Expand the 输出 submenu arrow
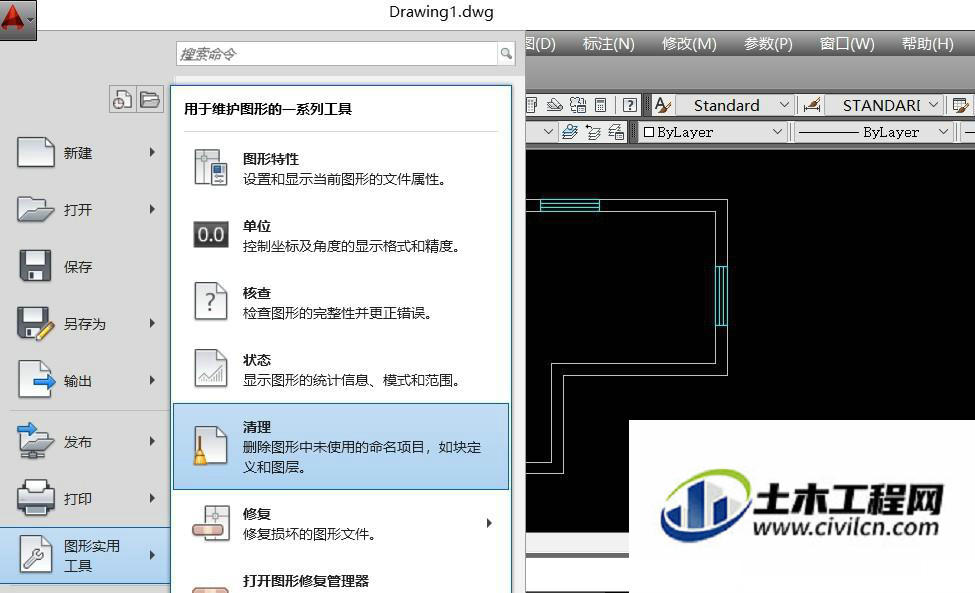This screenshot has height=593, width=975. [152, 380]
